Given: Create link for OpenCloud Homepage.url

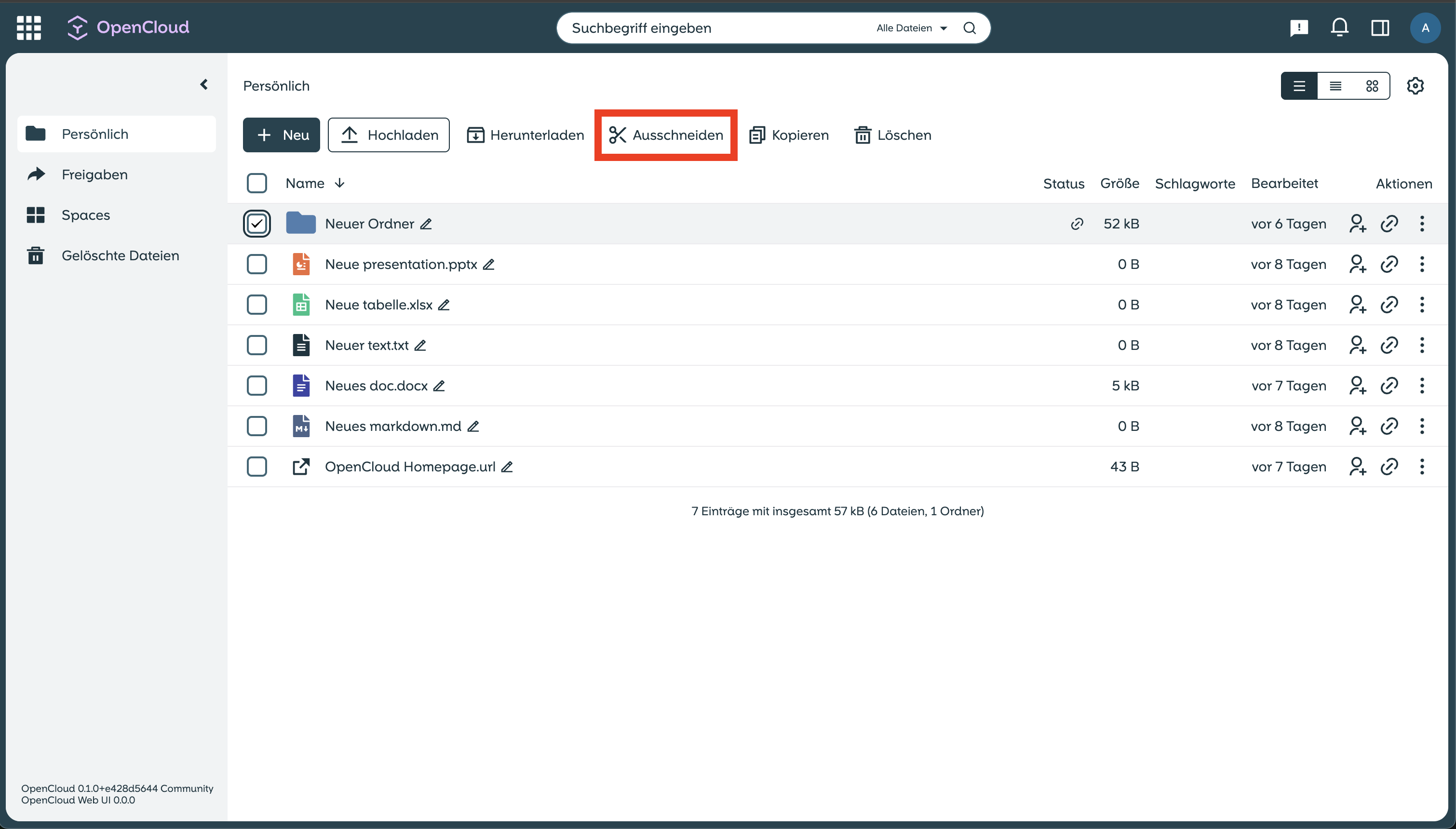Looking at the screenshot, I should [1389, 467].
